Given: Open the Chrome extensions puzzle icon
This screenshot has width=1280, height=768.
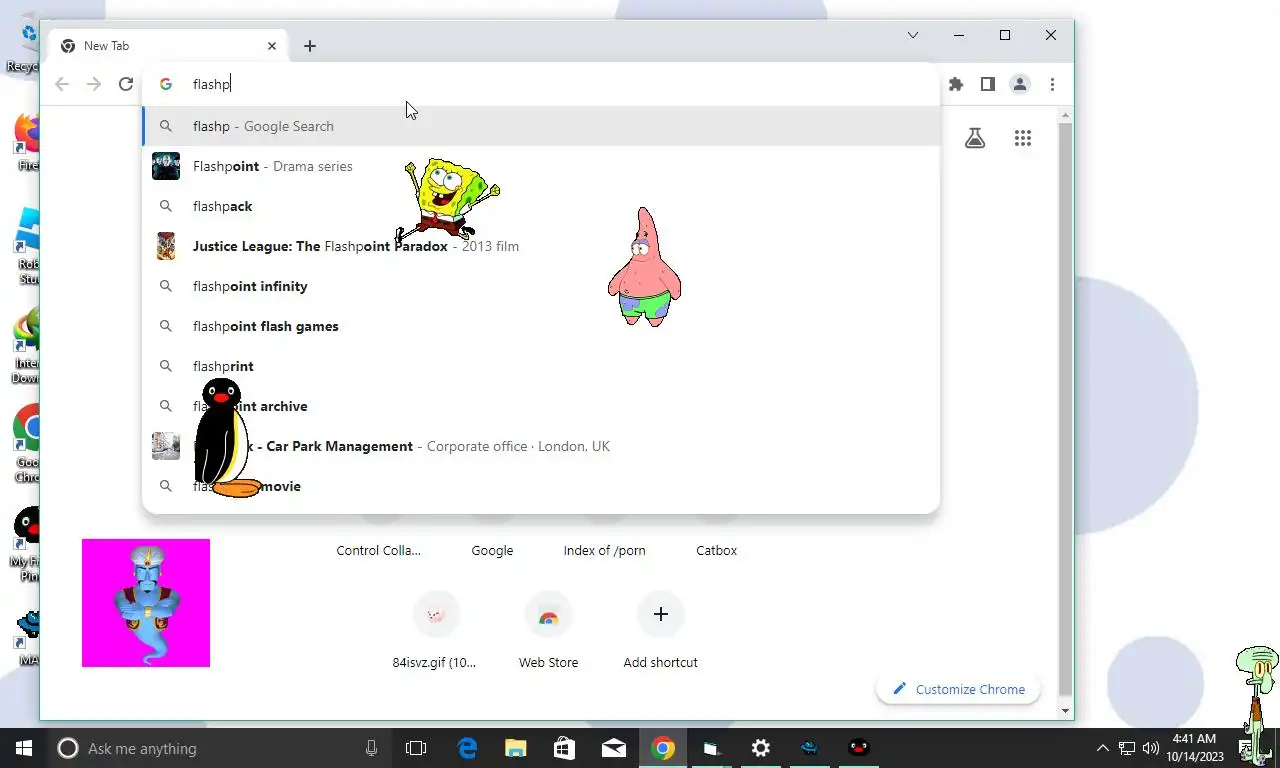Looking at the screenshot, I should pos(956,84).
